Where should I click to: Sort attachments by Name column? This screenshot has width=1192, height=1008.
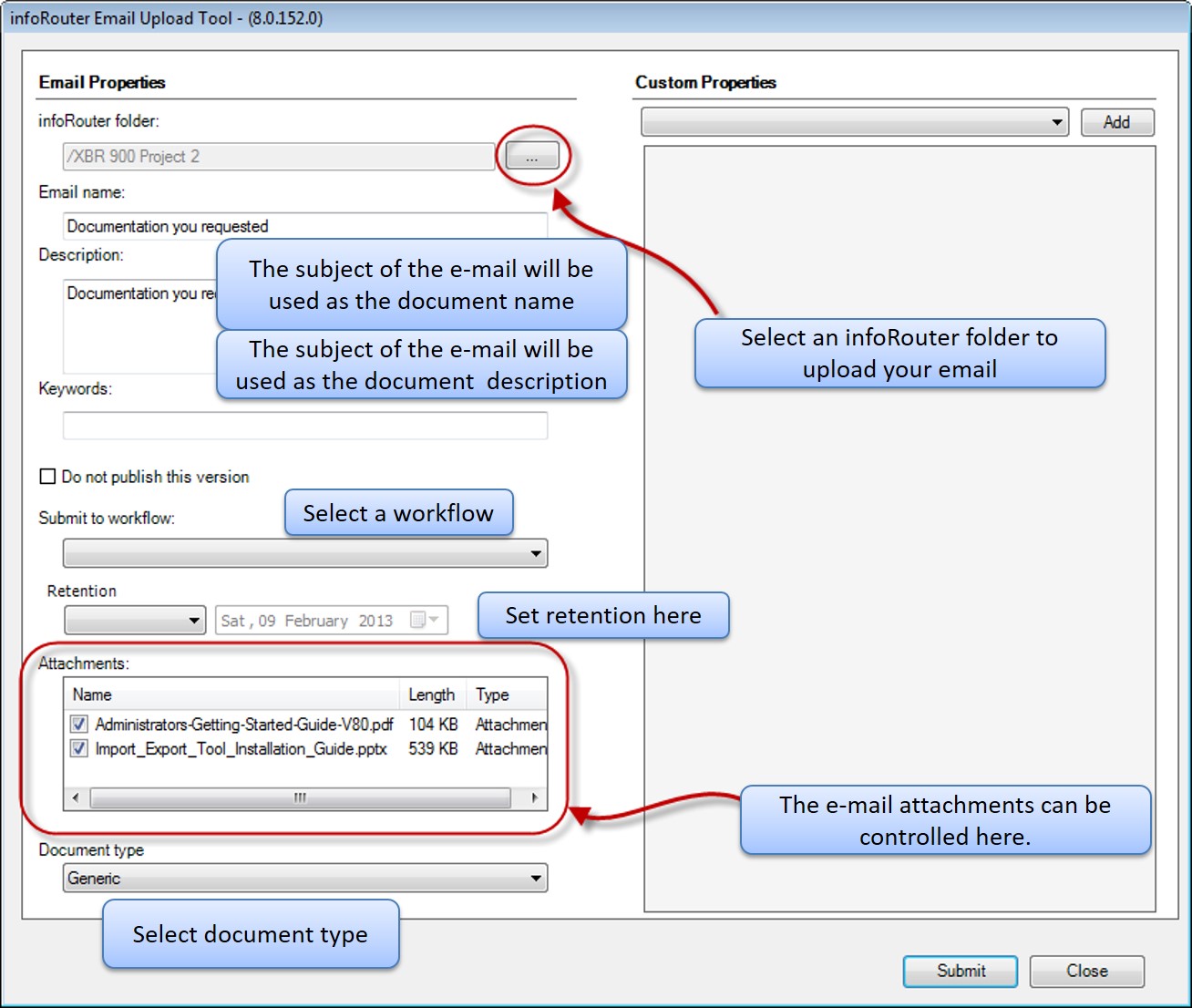pos(231,694)
